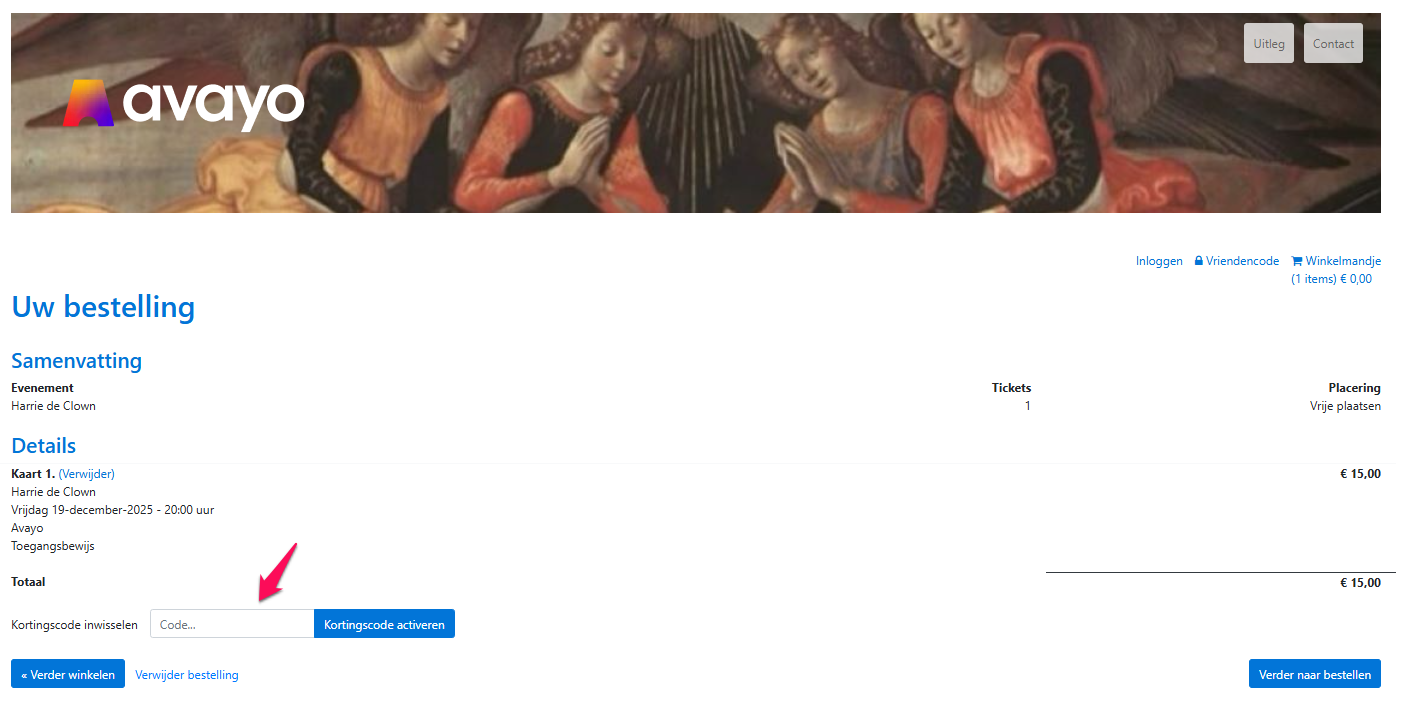Click the Samenvatting section heading
This screenshot has height=718, width=1405.
click(77, 360)
